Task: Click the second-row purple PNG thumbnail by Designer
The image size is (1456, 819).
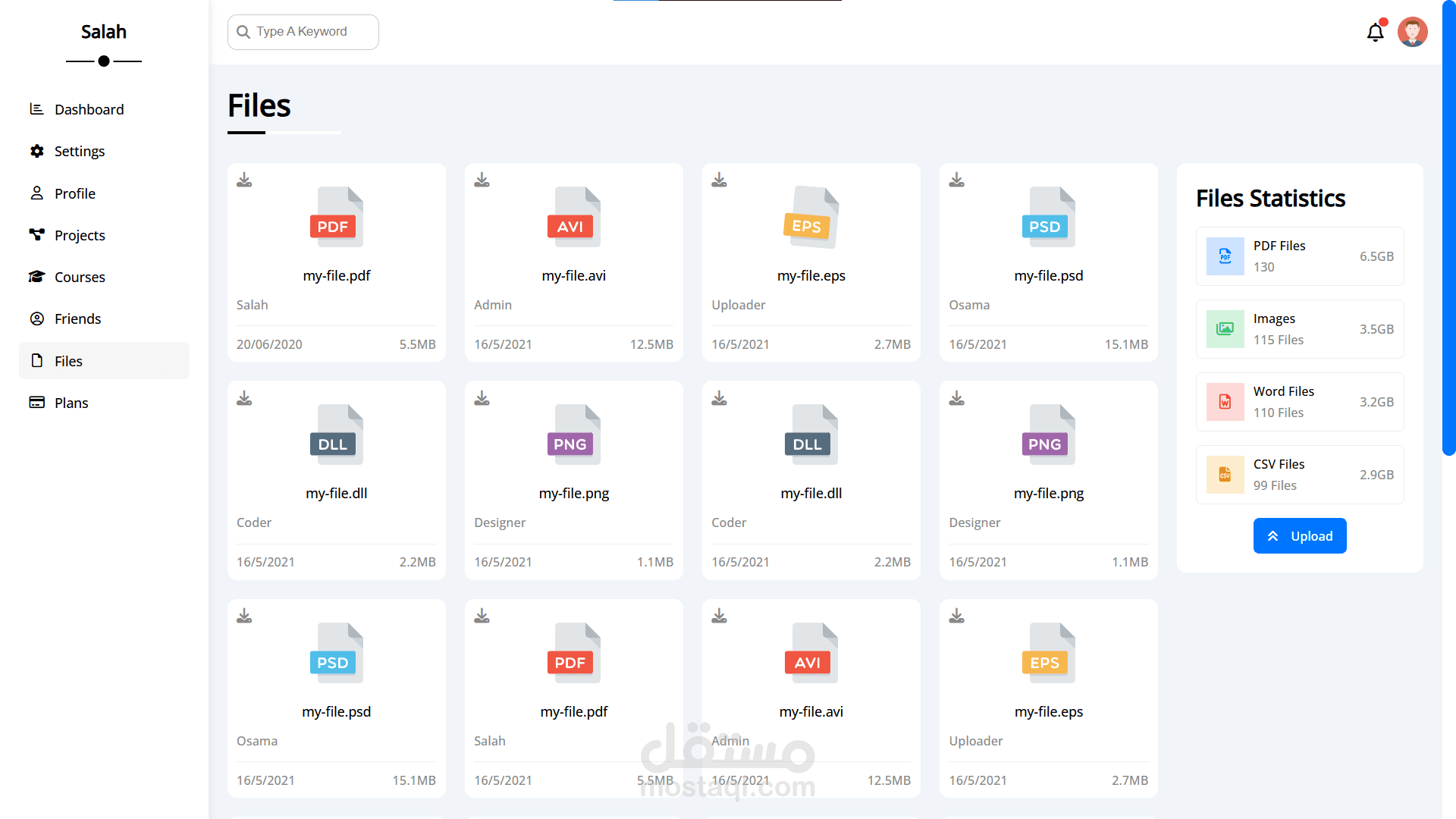Action: click(x=573, y=435)
